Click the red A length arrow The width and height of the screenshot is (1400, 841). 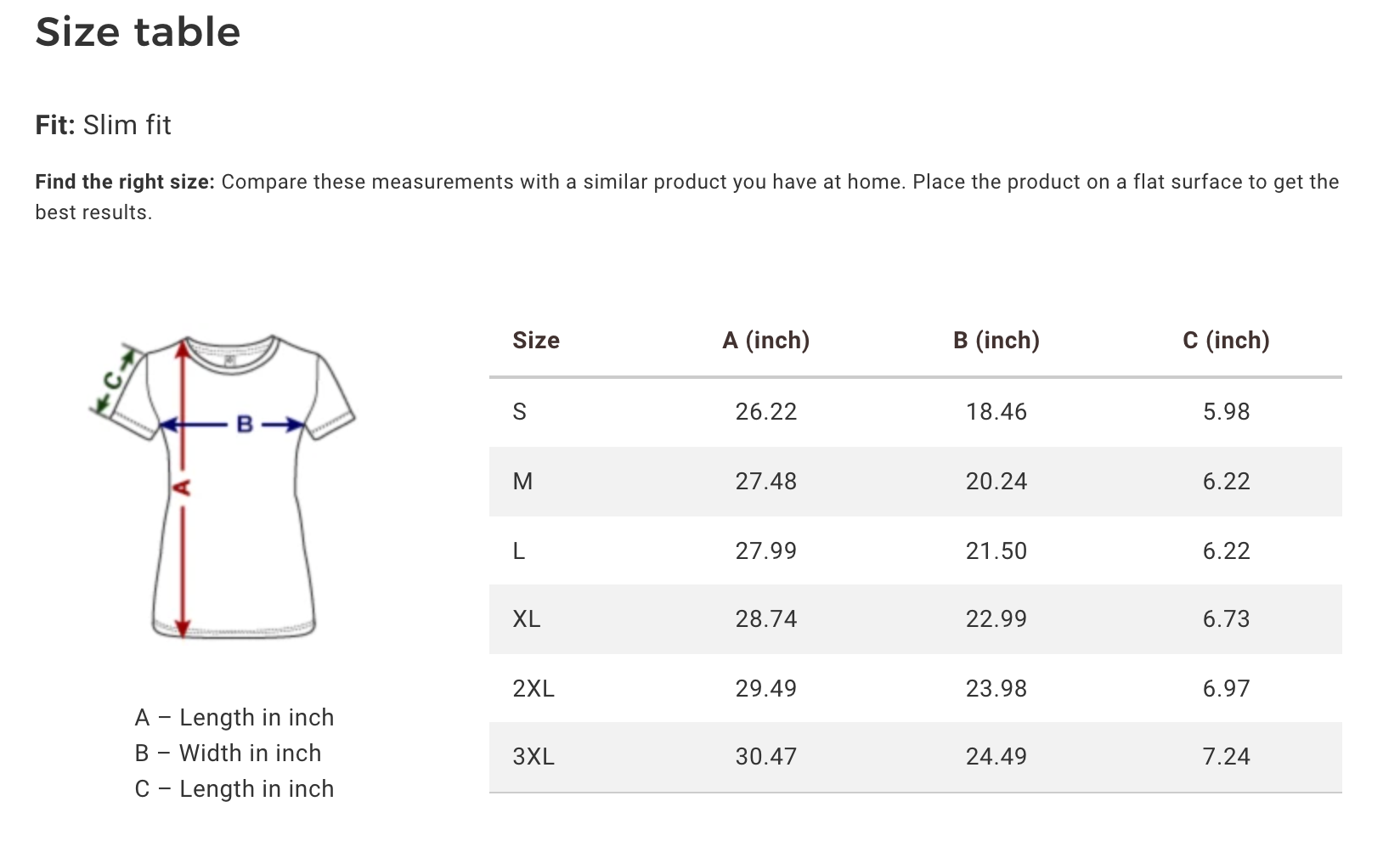tap(183, 487)
